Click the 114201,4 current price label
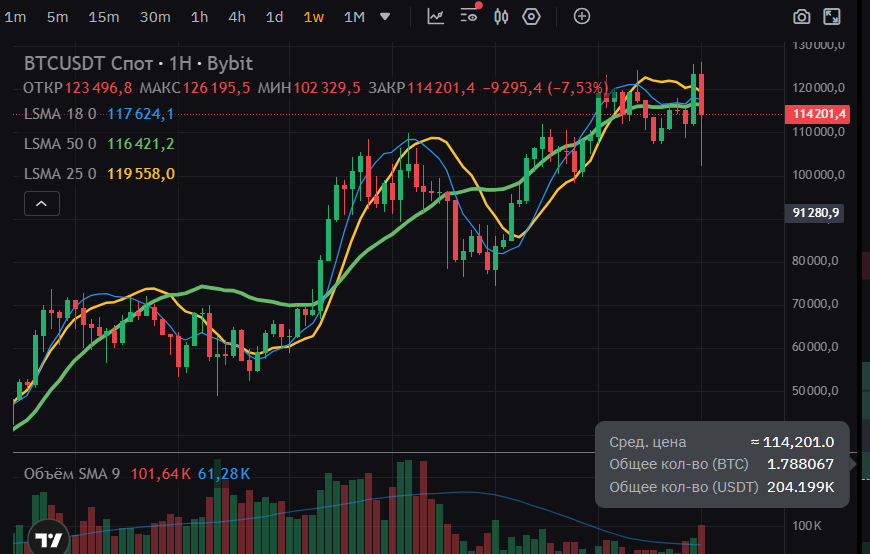870x554 pixels. pyautogui.click(x=819, y=114)
